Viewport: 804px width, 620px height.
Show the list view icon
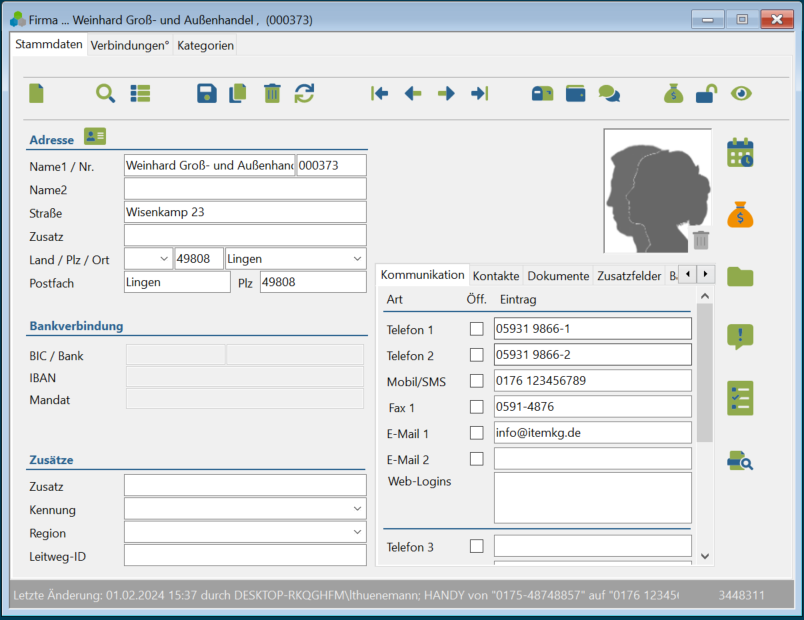(140, 93)
